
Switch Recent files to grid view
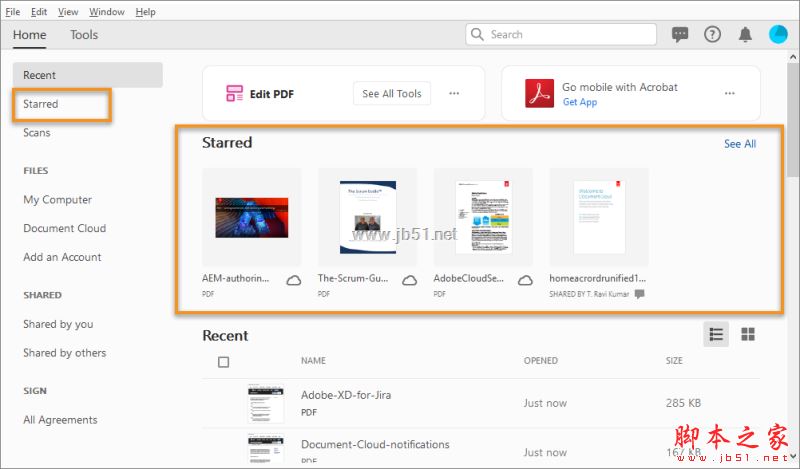pos(748,334)
